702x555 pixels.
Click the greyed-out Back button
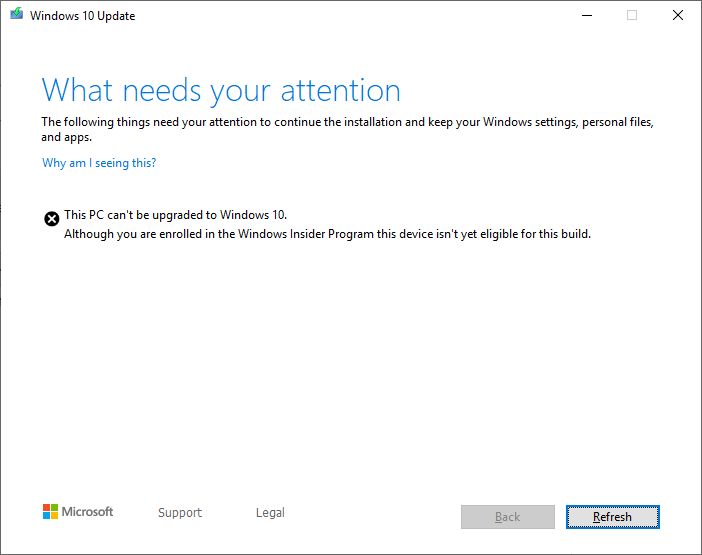508,517
